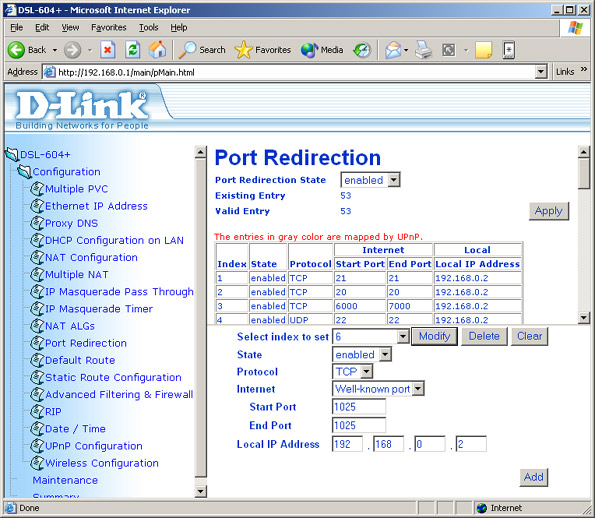Open the Wireless Configuration link
This screenshot has height=518, width=595.
102,463
